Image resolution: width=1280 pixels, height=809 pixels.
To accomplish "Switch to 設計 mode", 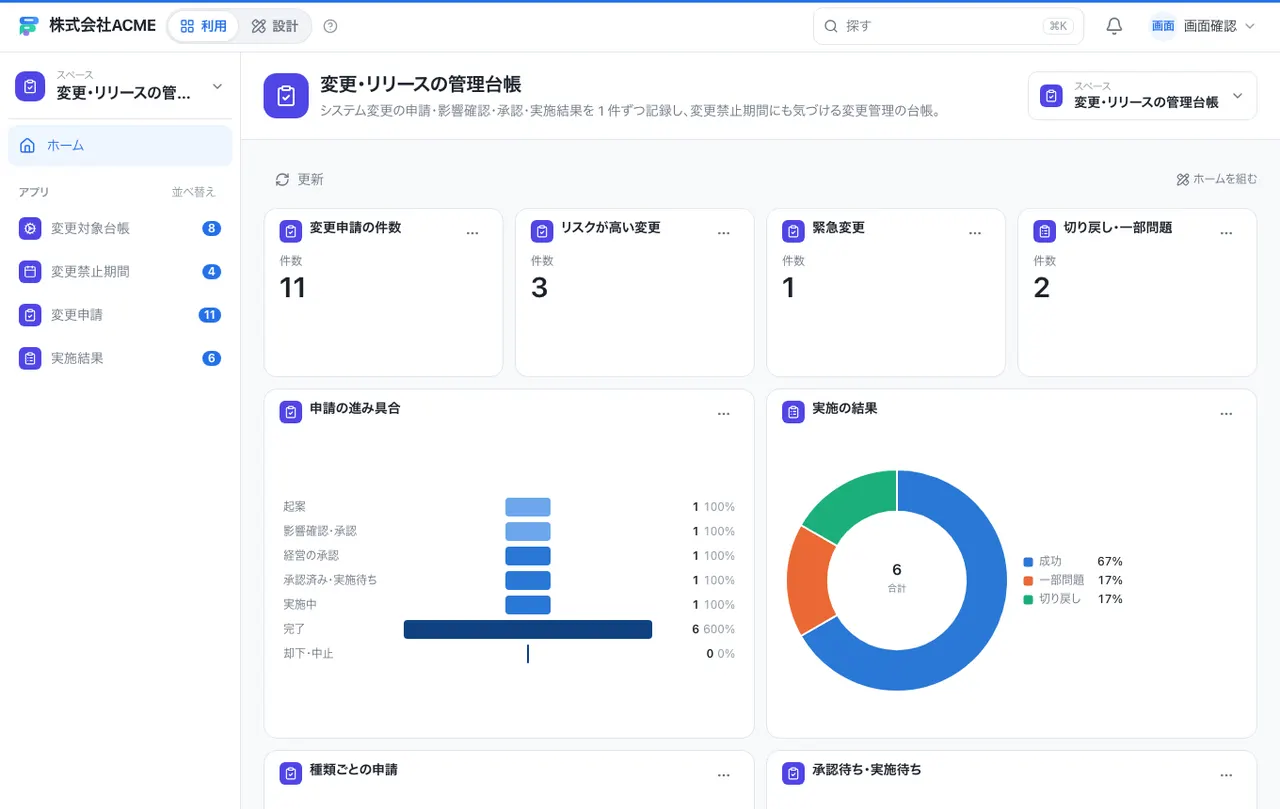I will (x=275, y=26).
